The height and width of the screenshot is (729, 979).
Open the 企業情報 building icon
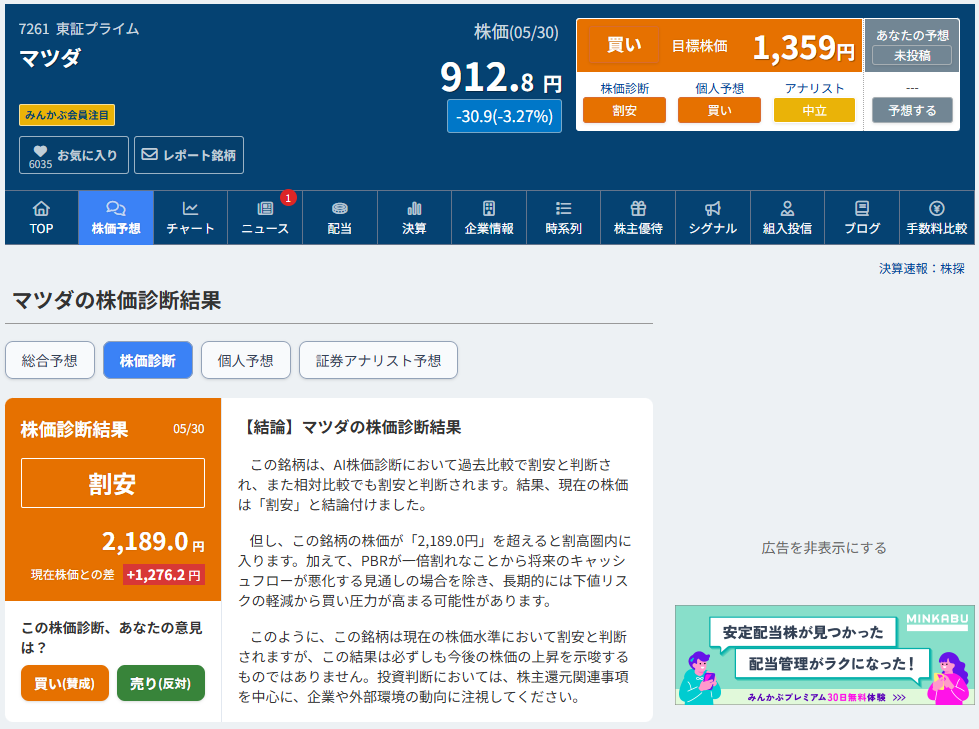tap(489, 208)
